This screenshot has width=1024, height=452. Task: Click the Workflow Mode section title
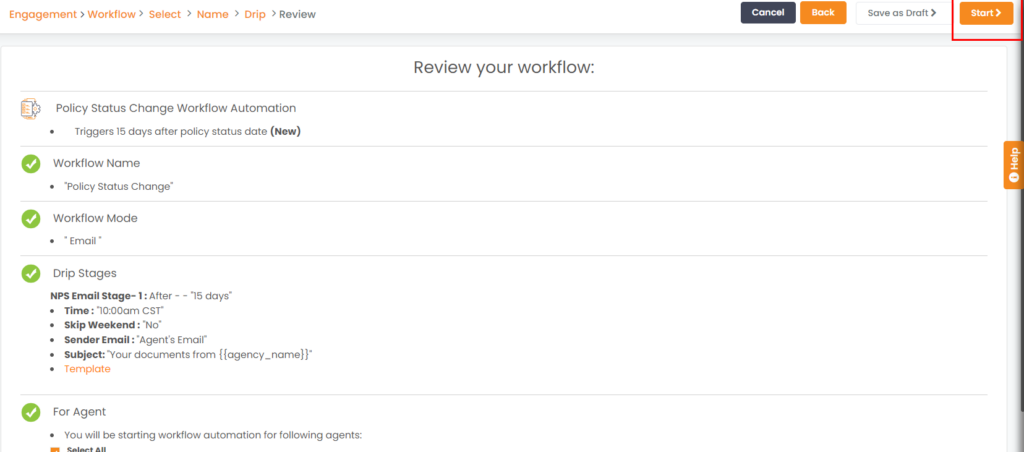coord(95,218)
